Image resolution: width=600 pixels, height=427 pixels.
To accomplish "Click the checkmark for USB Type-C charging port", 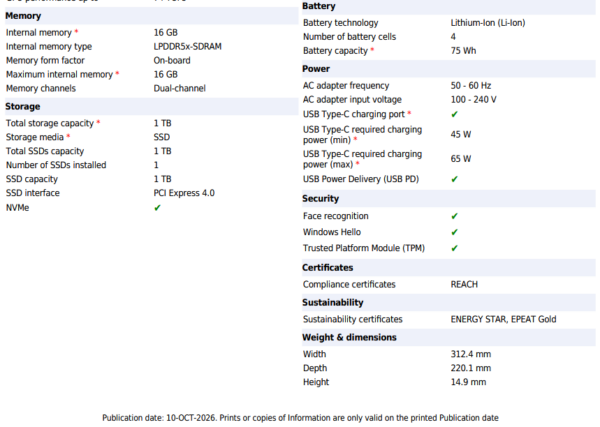I will pyautogui.click(x=454, y=114).
